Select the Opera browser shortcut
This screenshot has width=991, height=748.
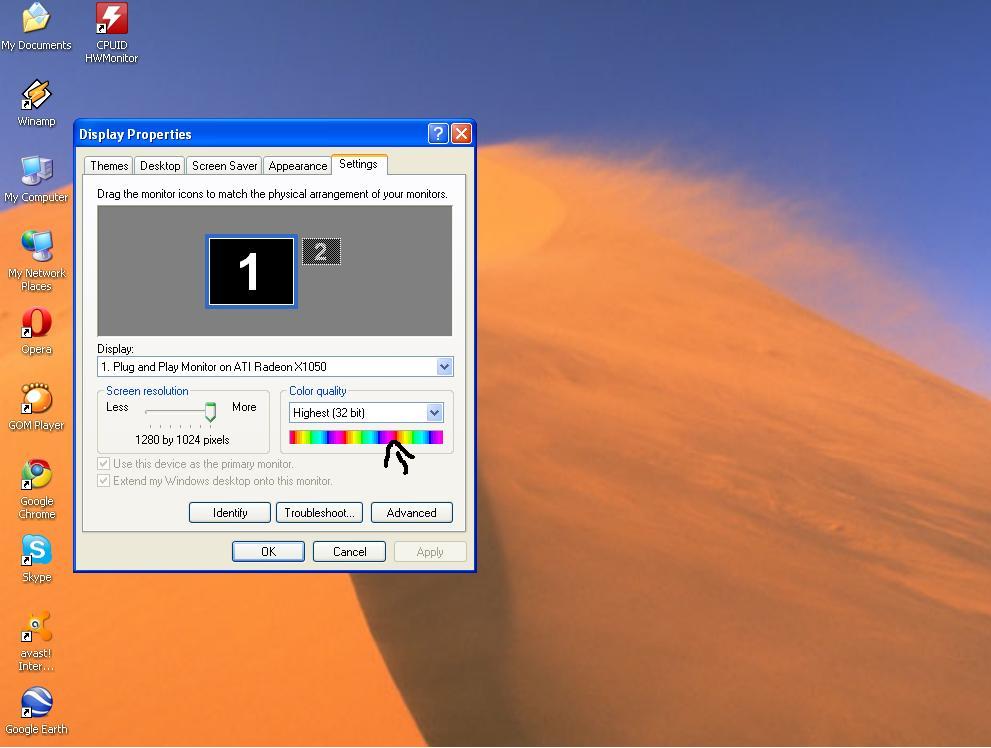coord(36,331)
